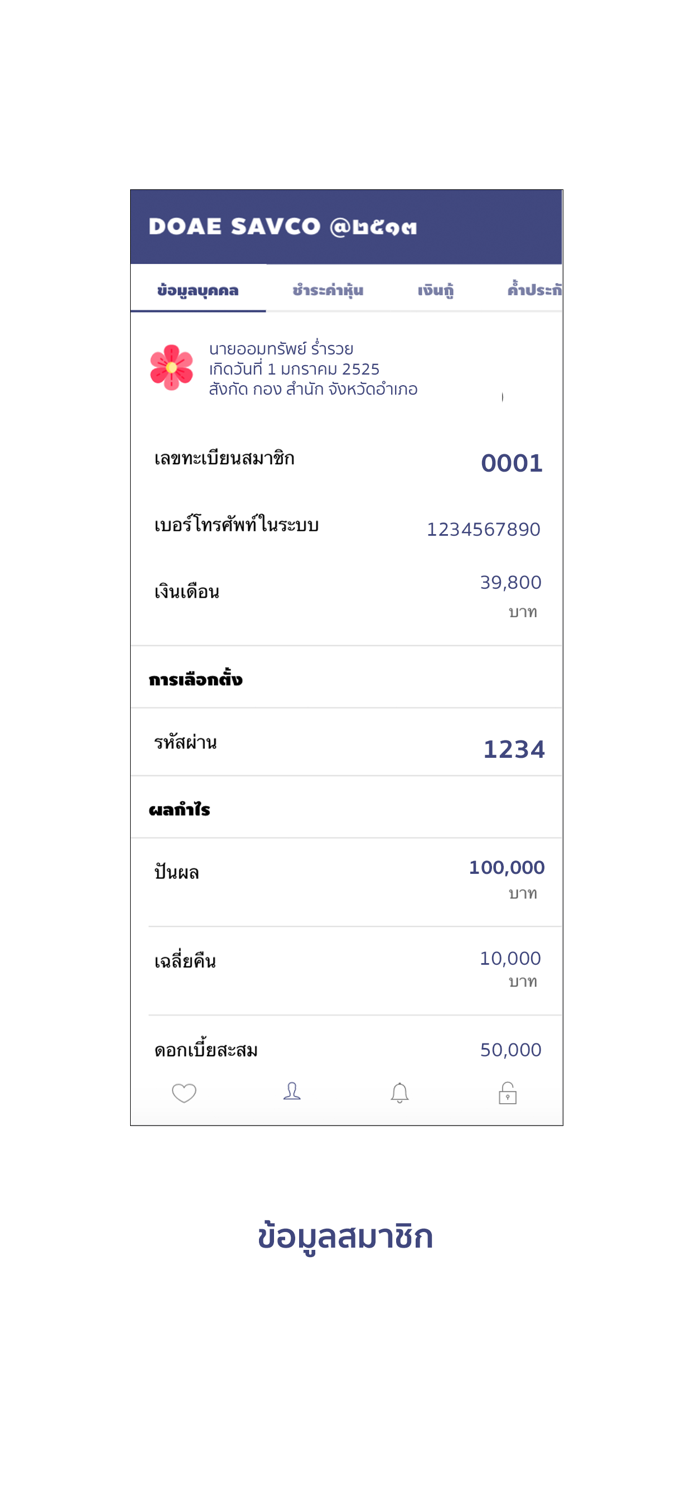693x1500 pixels.
Task: Select the เงินเดือน salary row
Action: coord(346,593)
